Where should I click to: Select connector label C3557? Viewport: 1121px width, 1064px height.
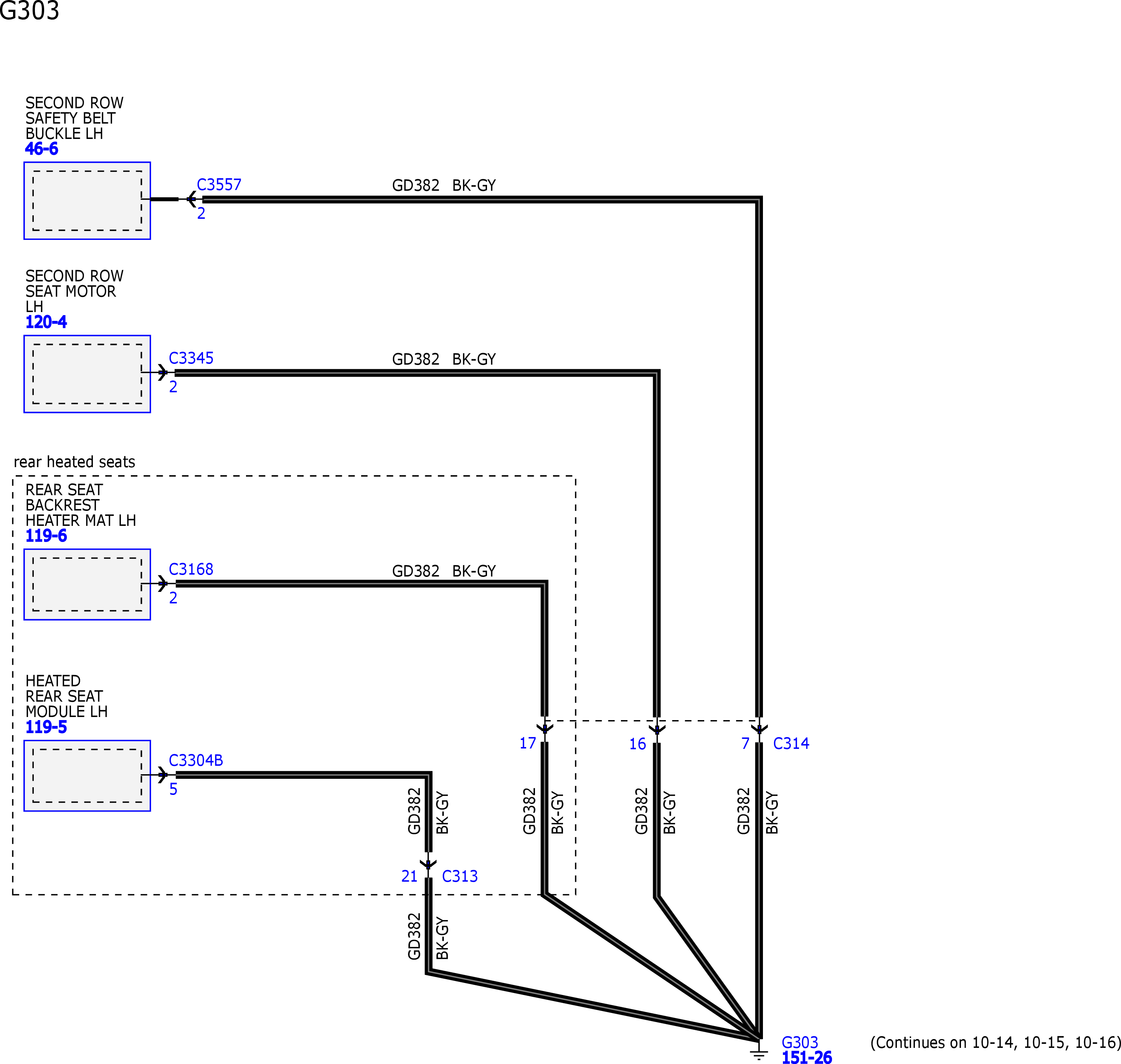pyautogui.click(x=219, y=185)
